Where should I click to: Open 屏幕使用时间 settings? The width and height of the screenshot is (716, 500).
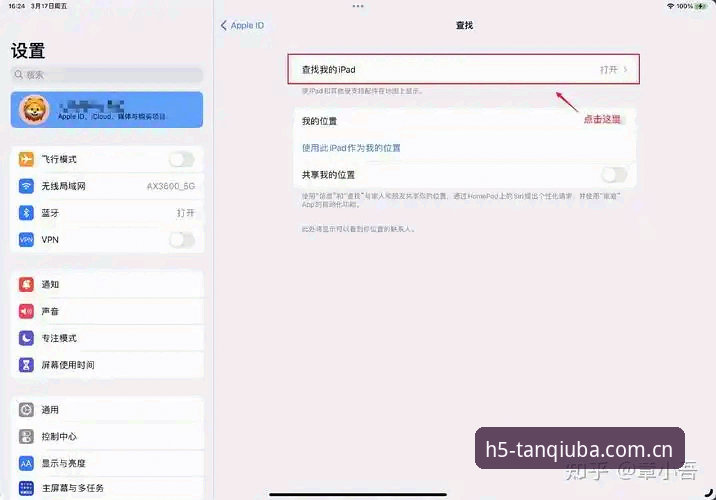pyautogui.click(x=107, y=365)
